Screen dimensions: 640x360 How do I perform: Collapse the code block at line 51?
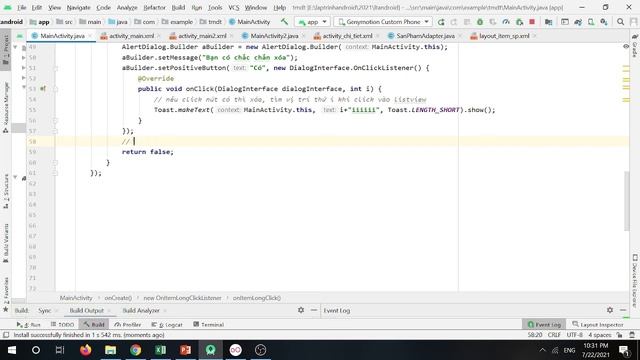pos(56,68)
